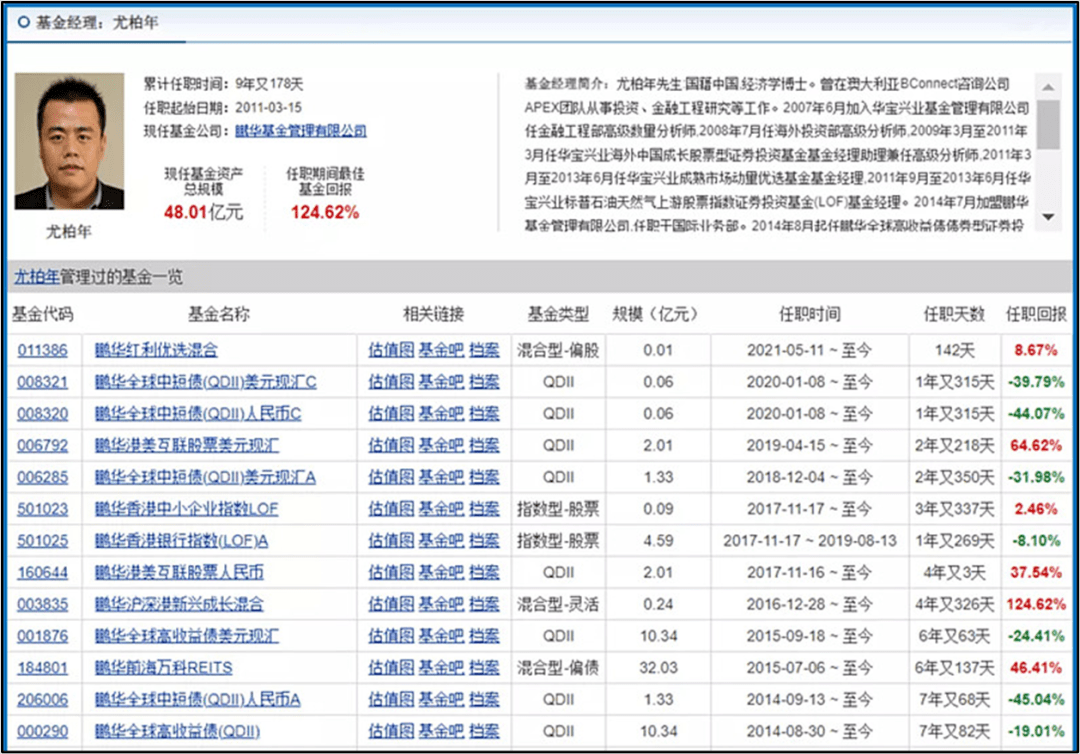The height and width of the screenshot is (754, 1080).
Task: Open the 鹏华全球中短债(QDII)美元现汇C fund link
Action: [206, 382]
